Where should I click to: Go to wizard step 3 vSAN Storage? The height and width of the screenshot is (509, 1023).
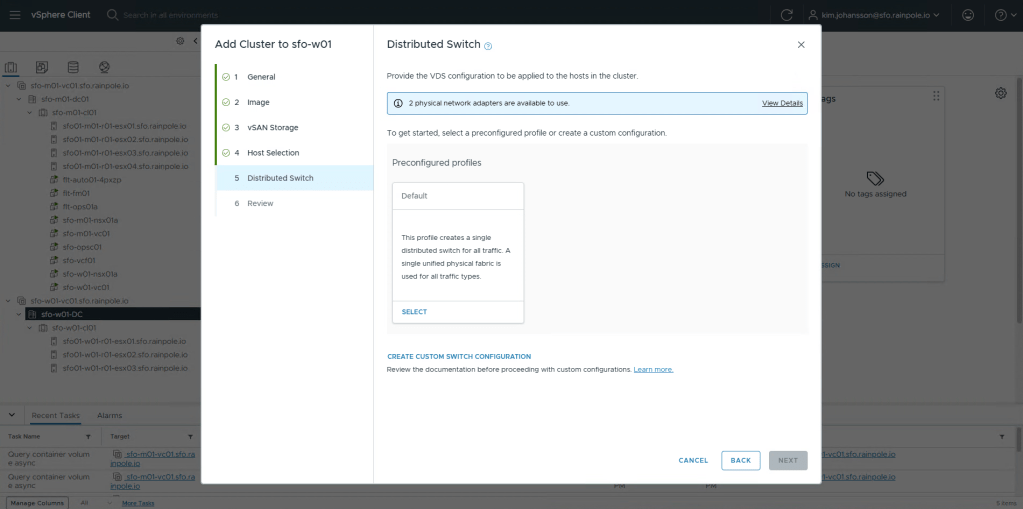[x=272, y=127]
